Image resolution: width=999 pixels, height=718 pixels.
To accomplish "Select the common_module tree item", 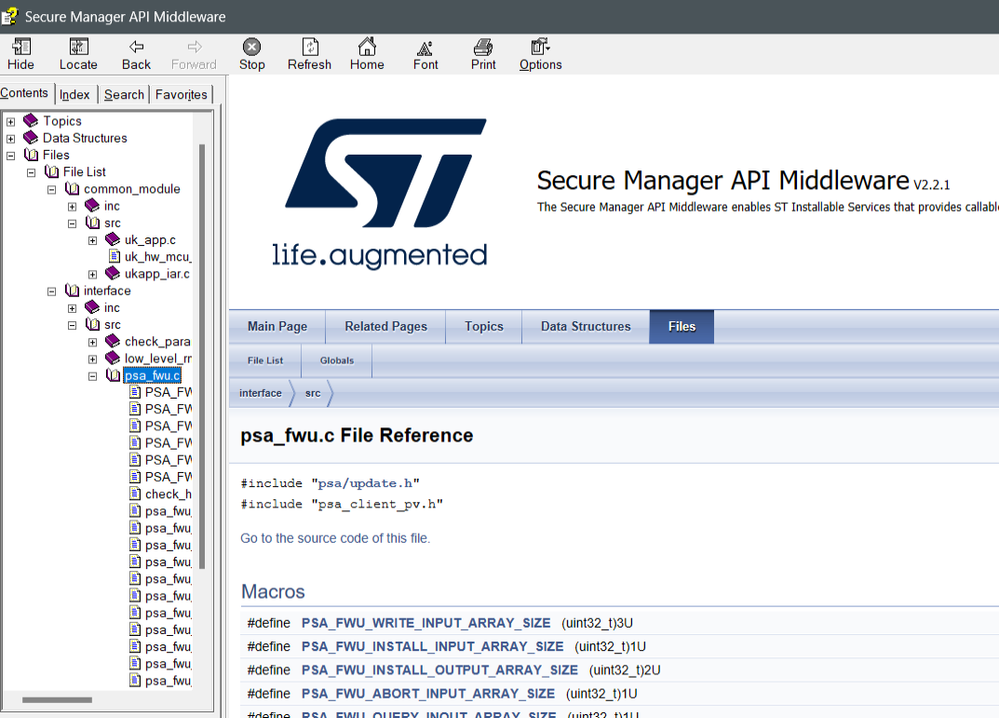I will point(132,189).
